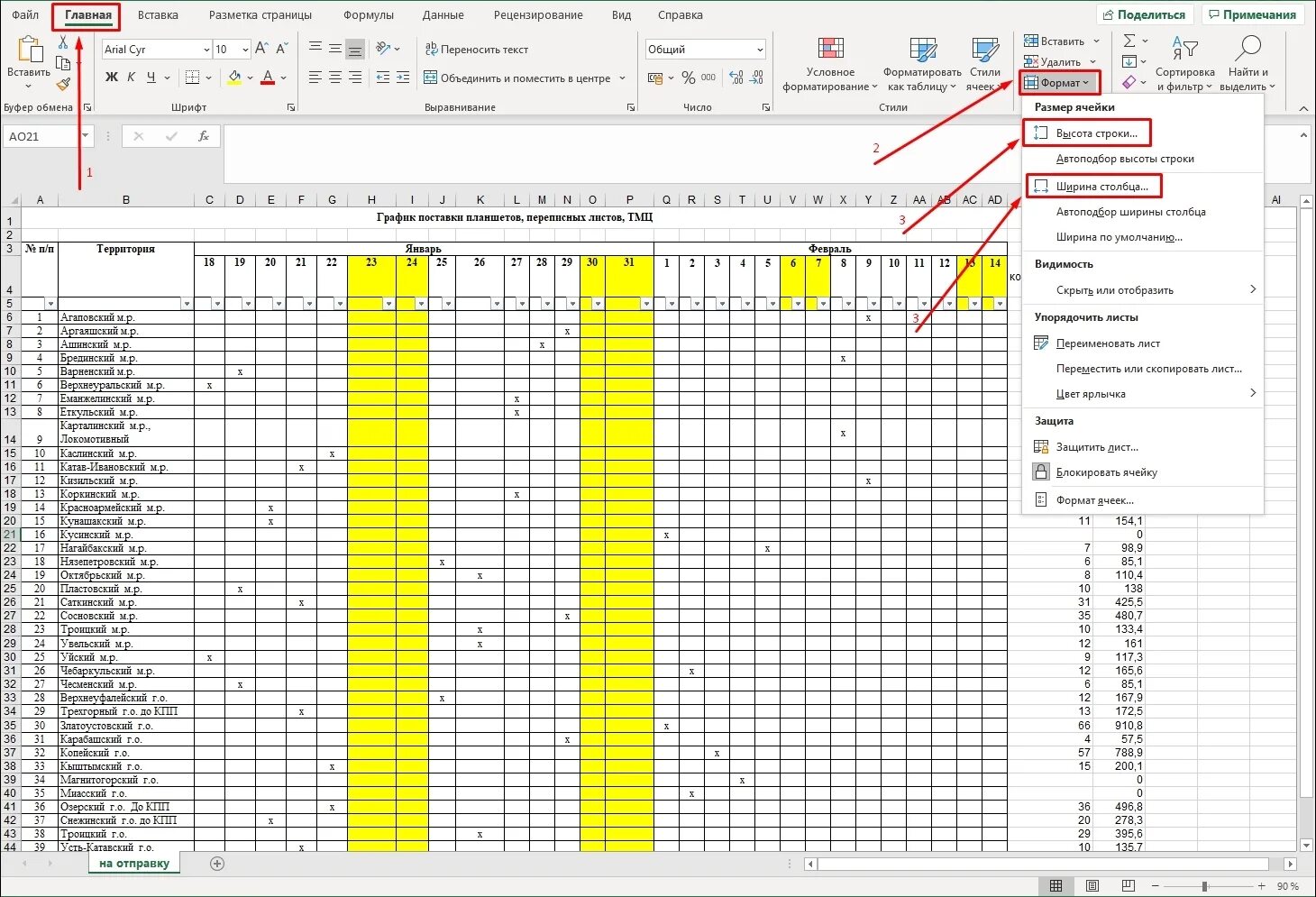The image size is (1316, 897).
Task: Apply the yellow fill color bucket
Action: coord(234,78)
